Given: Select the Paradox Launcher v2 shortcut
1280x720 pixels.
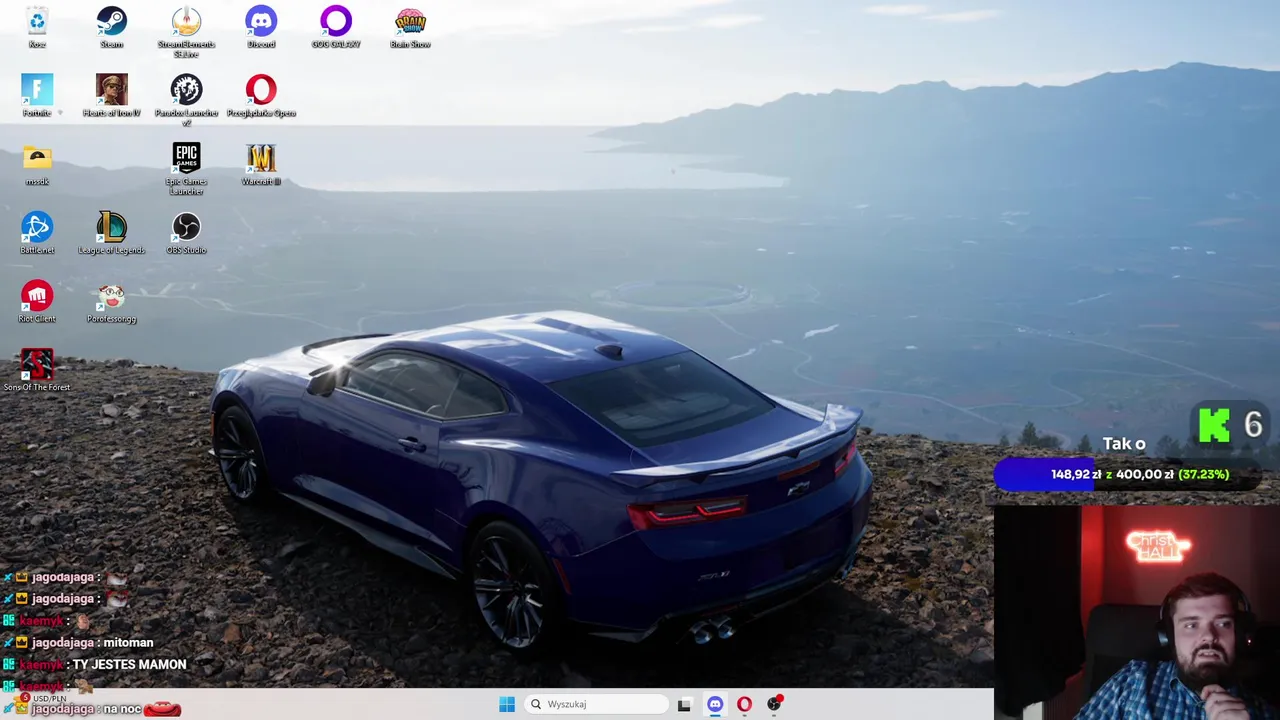Looking at the screenshot, I should point(186,100).
